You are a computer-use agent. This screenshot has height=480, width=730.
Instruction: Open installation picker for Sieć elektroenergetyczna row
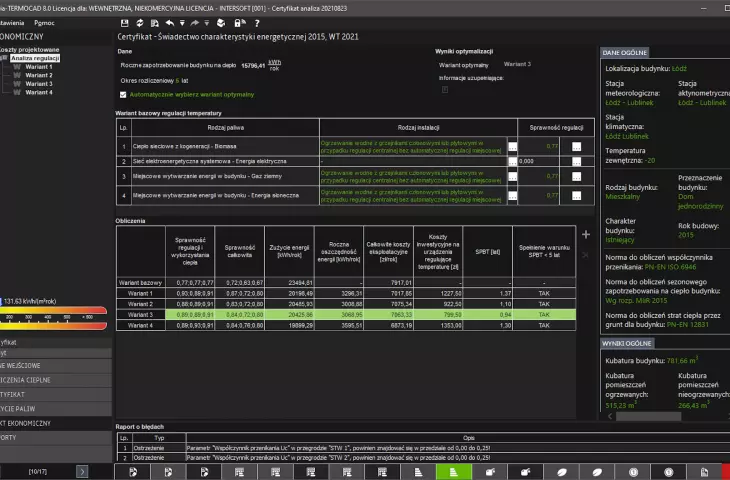click(x=512, y=161)
